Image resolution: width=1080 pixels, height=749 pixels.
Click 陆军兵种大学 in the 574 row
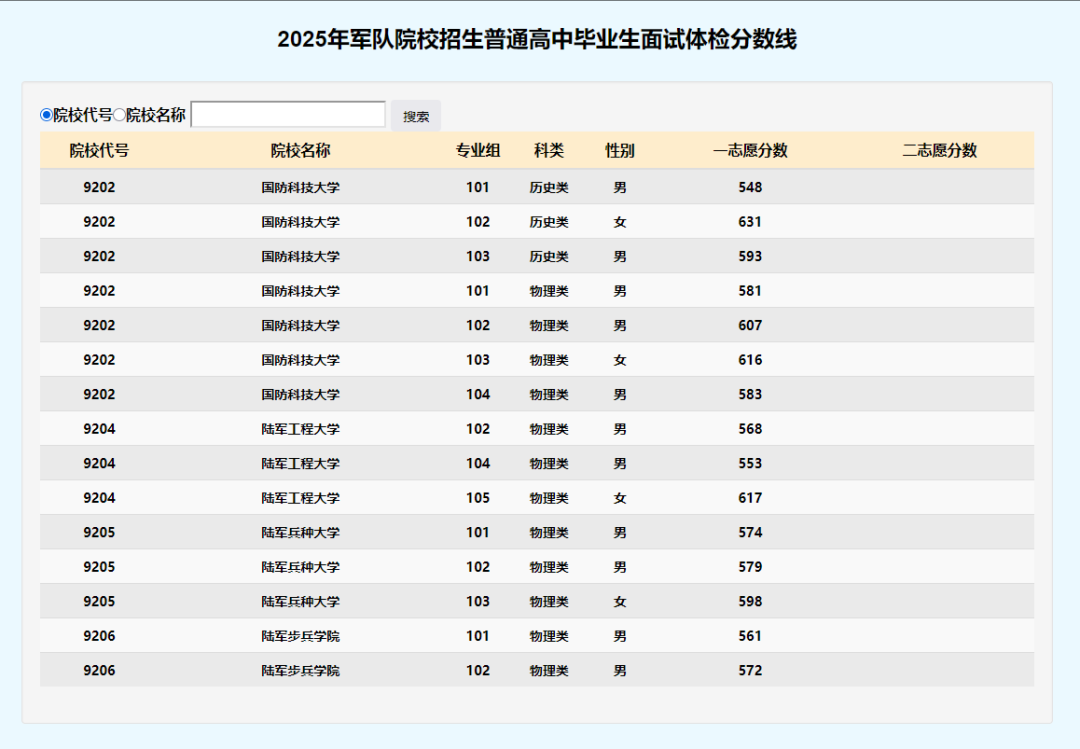pos(300,532)
